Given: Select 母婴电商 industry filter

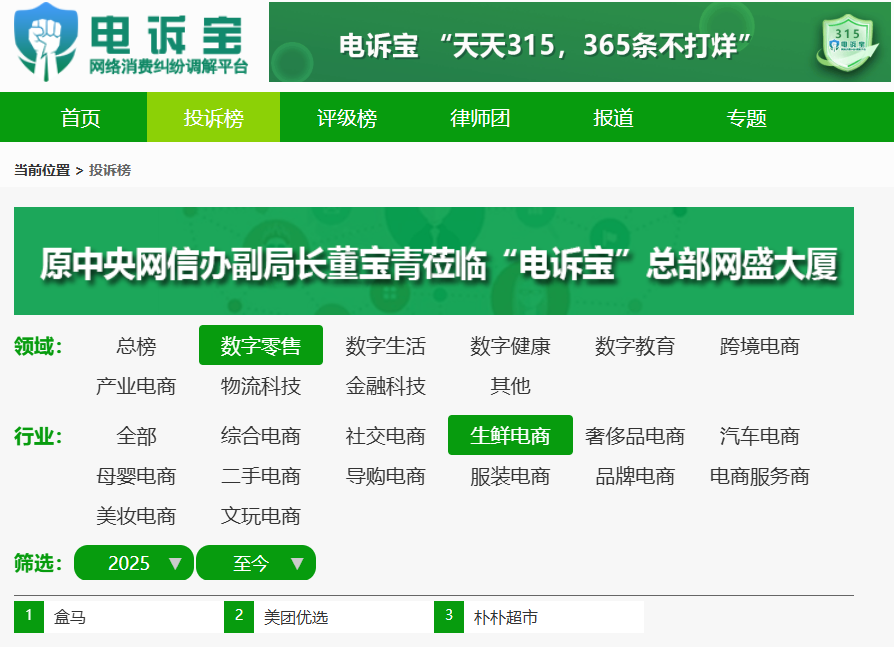Looking at the screenshot, I should [x=136, y=476].
